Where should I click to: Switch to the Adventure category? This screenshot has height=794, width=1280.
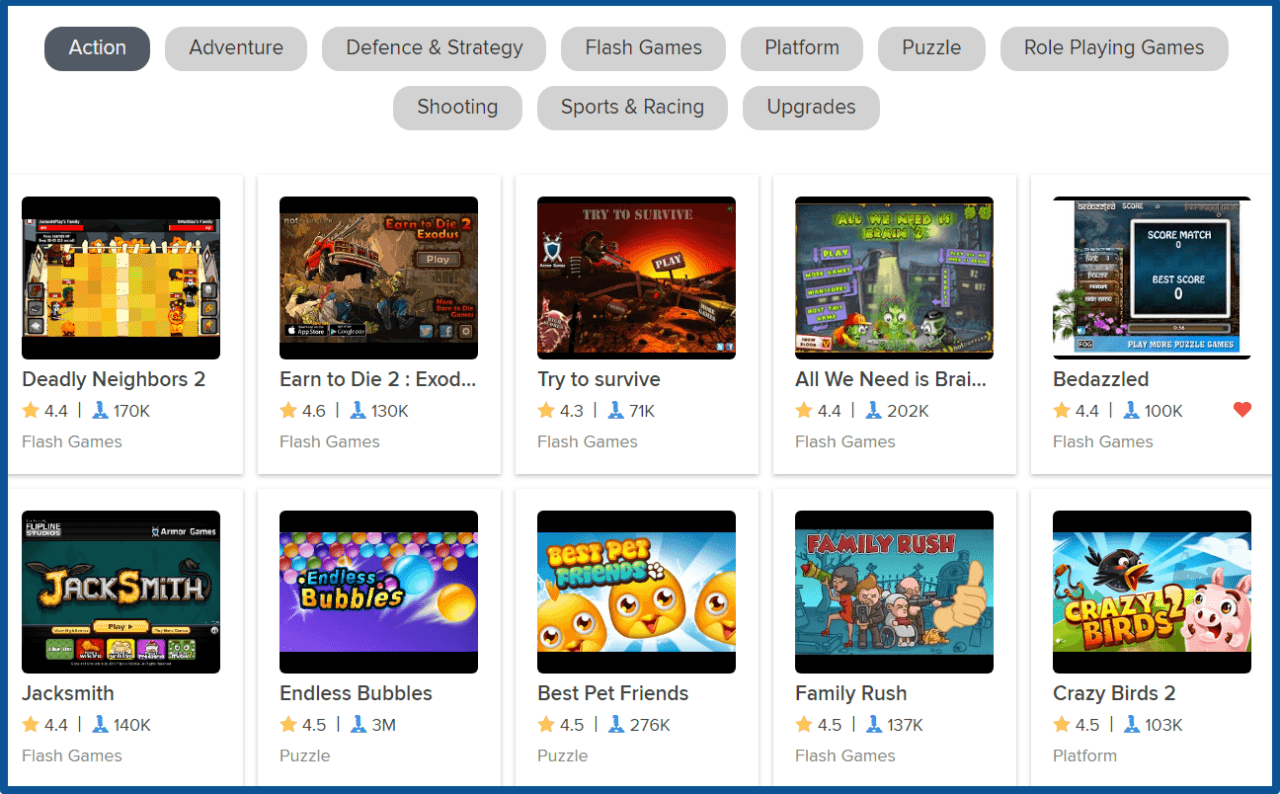tap(236, 48)
